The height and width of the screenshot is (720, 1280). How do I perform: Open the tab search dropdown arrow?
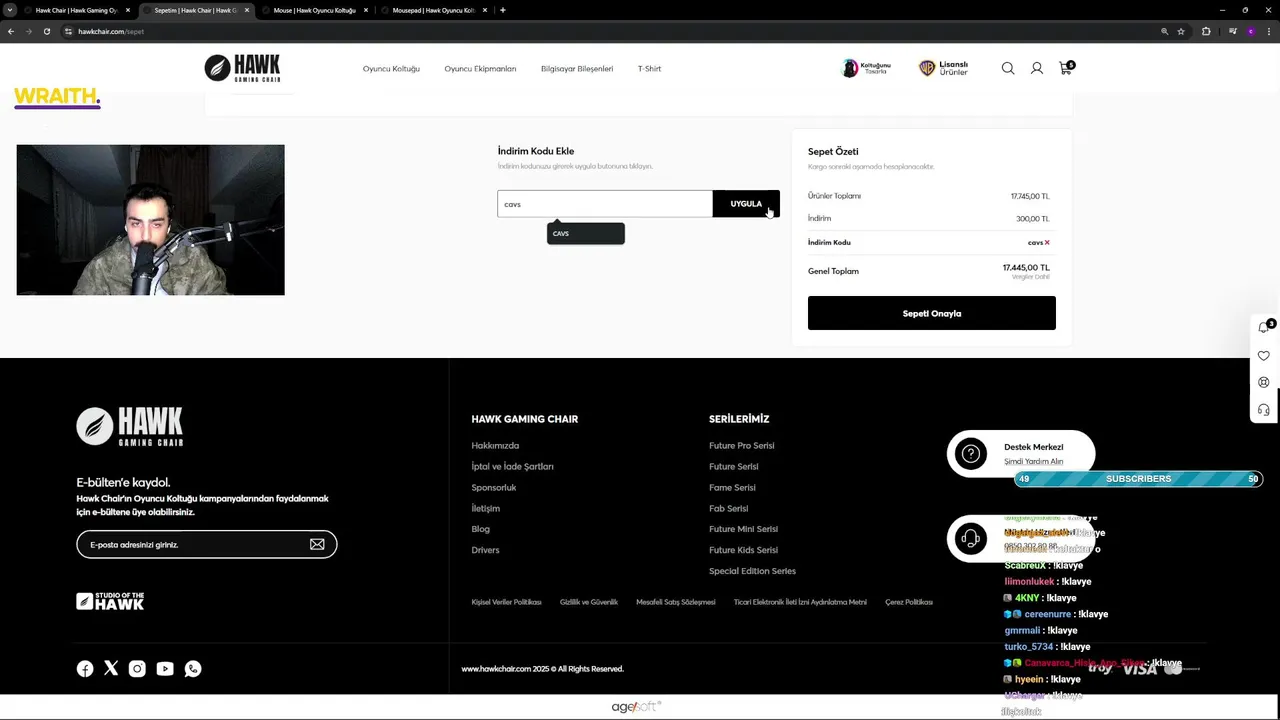[x=10, y=10]
